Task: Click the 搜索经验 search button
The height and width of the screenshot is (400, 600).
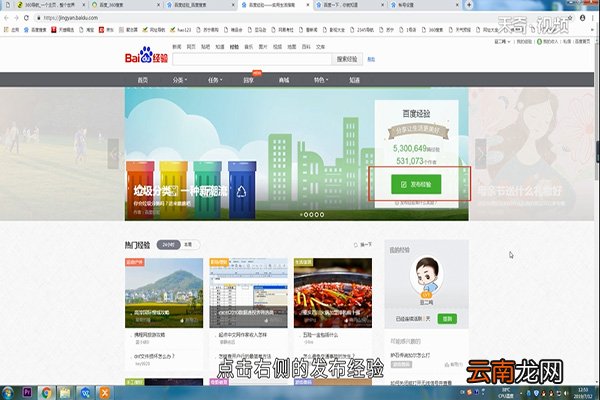Action: click(347, 59)
